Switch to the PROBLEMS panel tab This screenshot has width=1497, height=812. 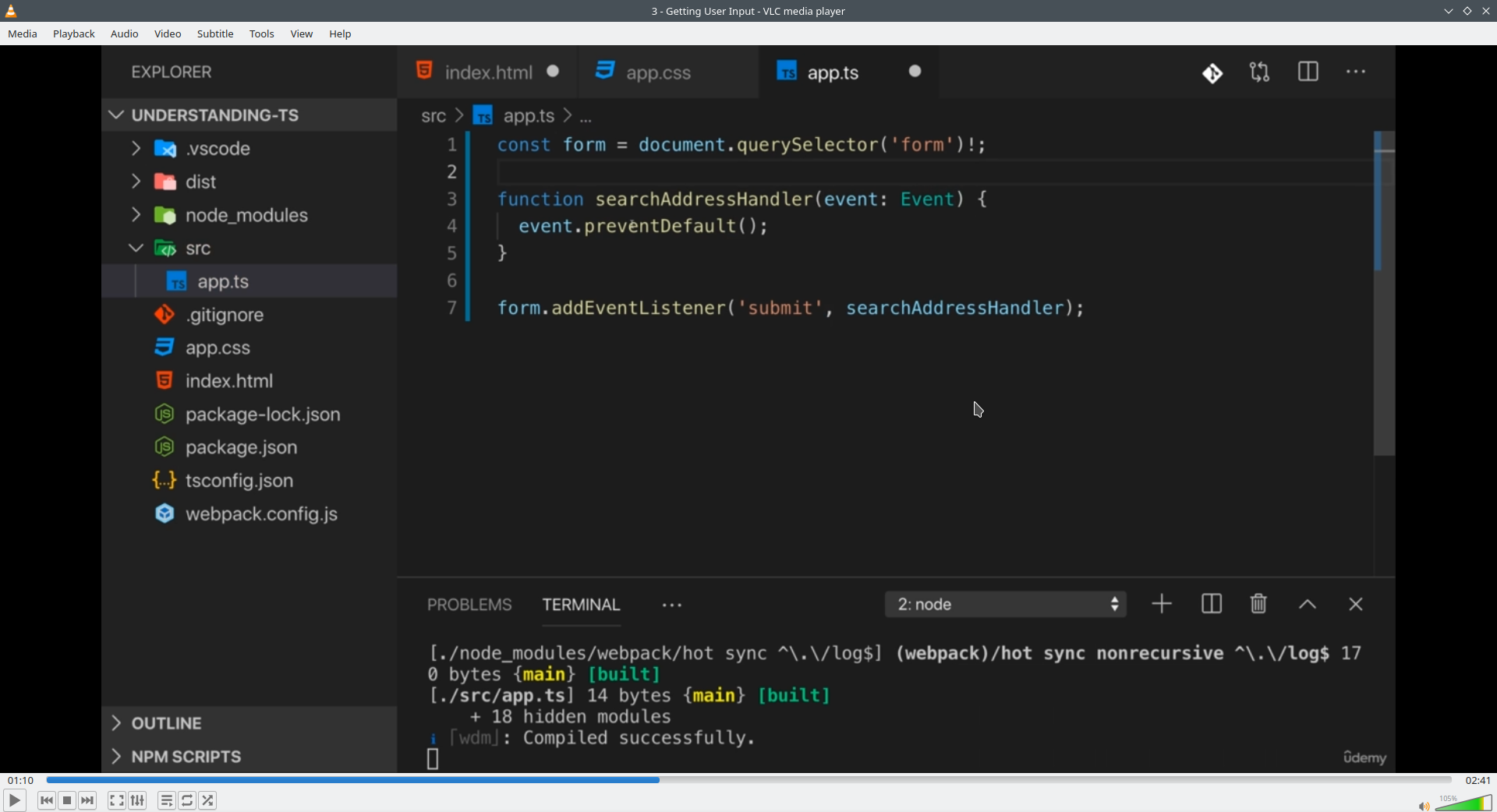(469, 605)
